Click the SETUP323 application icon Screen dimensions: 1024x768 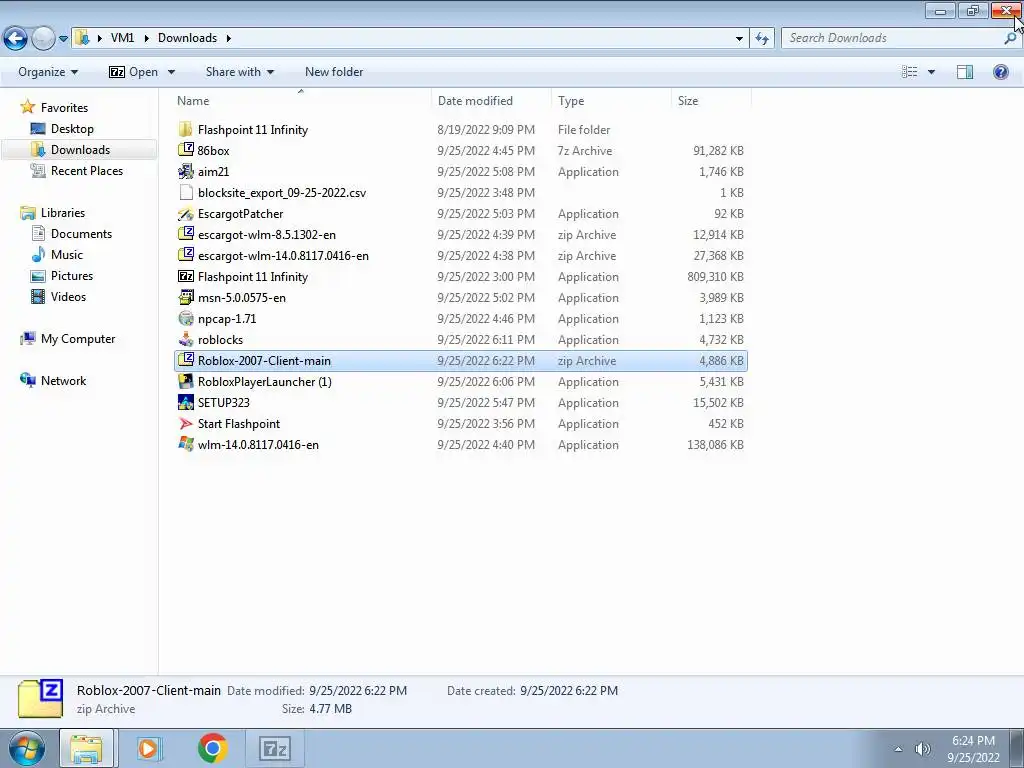[186, 402]
